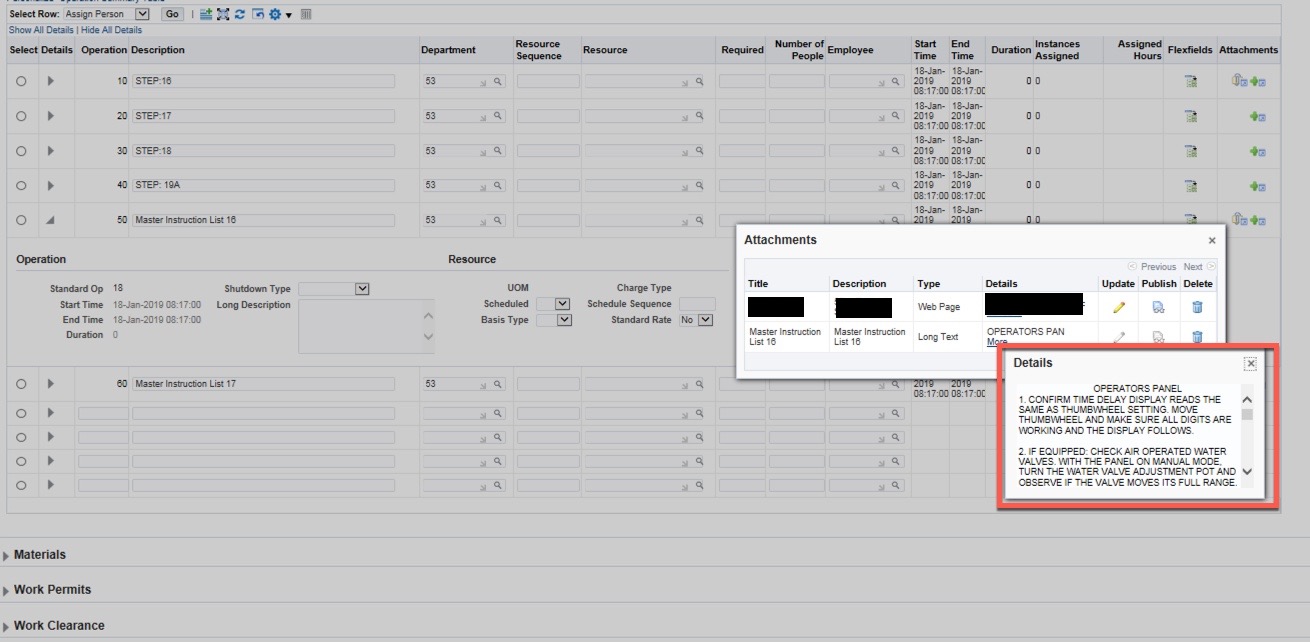Select radio button for operation 20
This screenshot has width=1310, height=642.
(x=21, y=117)
